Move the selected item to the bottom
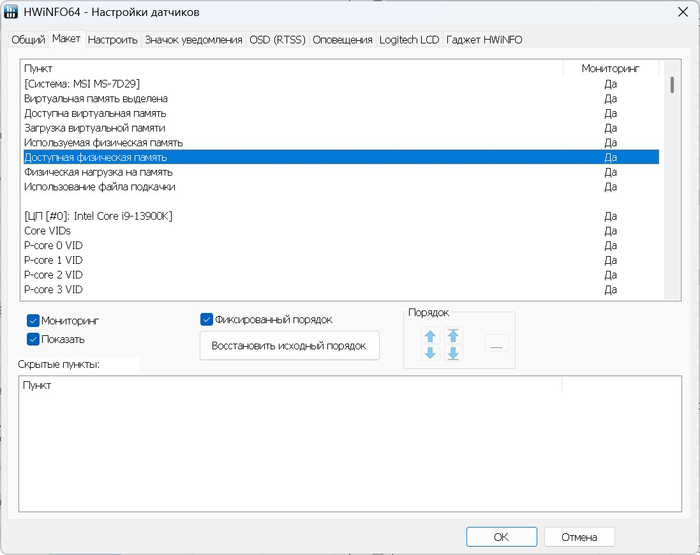Screen dimensions: 700x555 [453, 353]
